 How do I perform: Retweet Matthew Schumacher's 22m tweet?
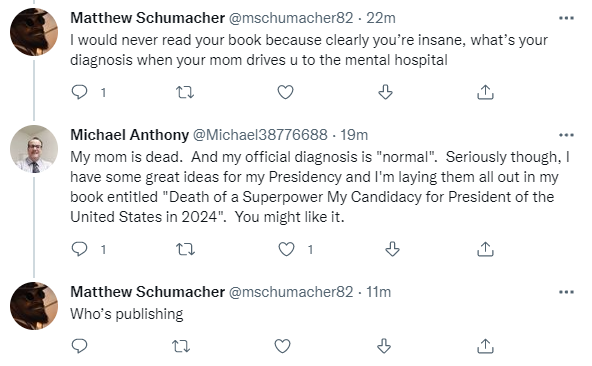point(185,92)
